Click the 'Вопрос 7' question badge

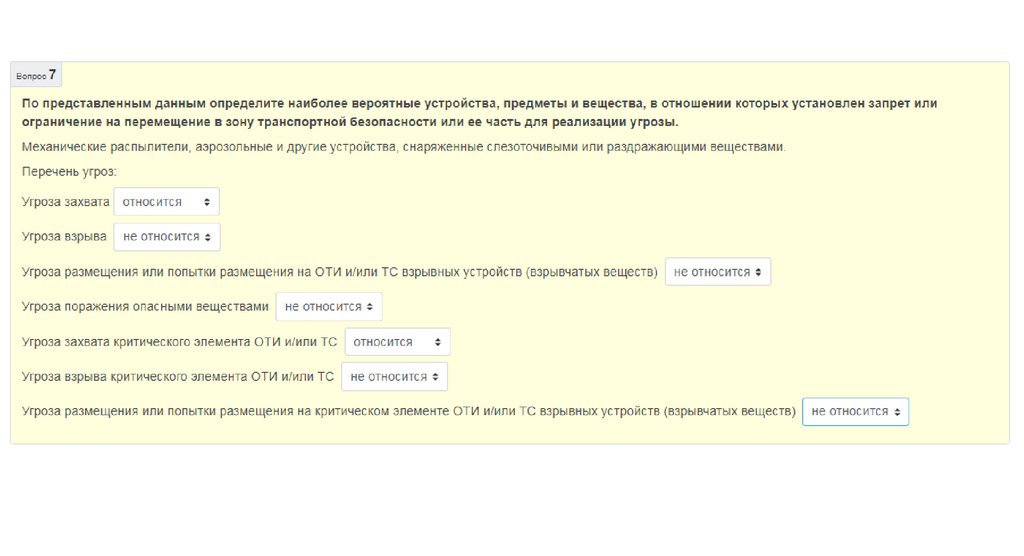36,75
